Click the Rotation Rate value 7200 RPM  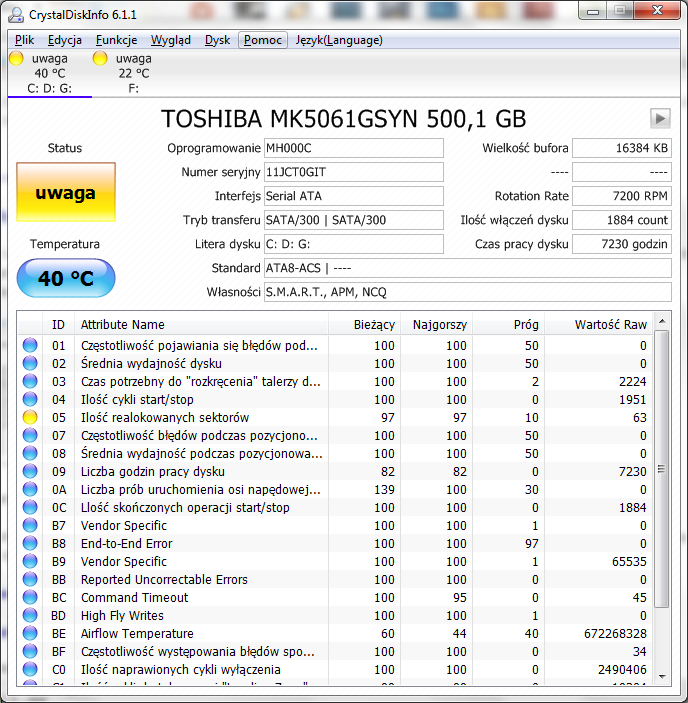click(x=622, y=196)
